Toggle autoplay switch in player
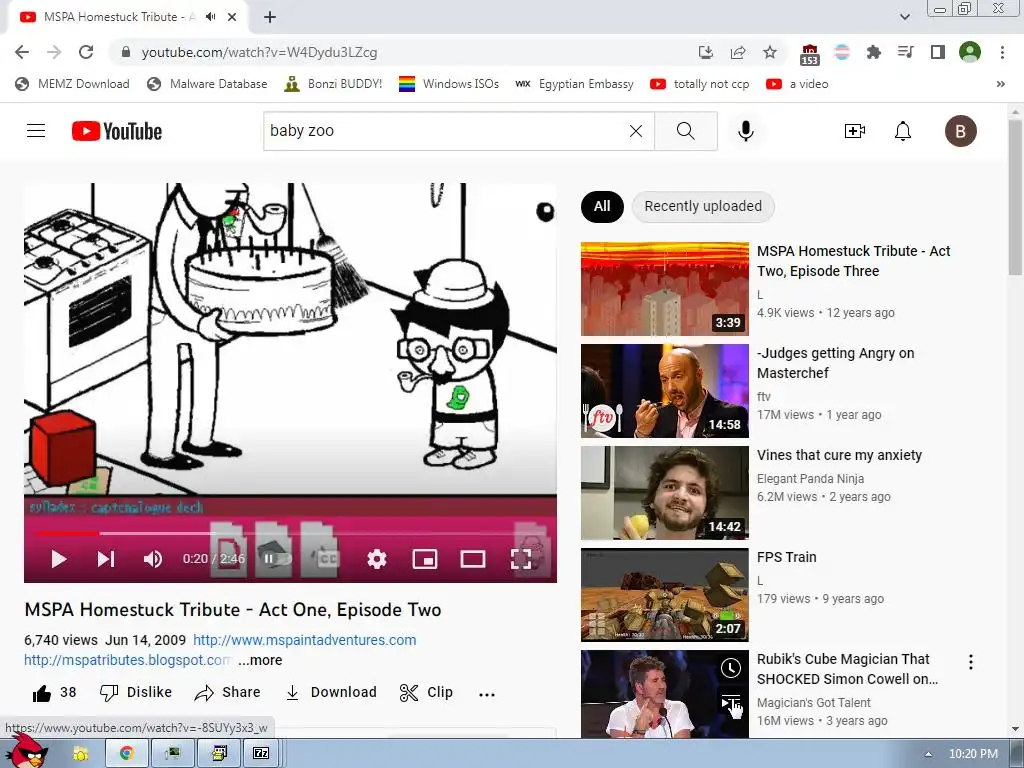Screen dimensions: 1024x768 [278, 559]
